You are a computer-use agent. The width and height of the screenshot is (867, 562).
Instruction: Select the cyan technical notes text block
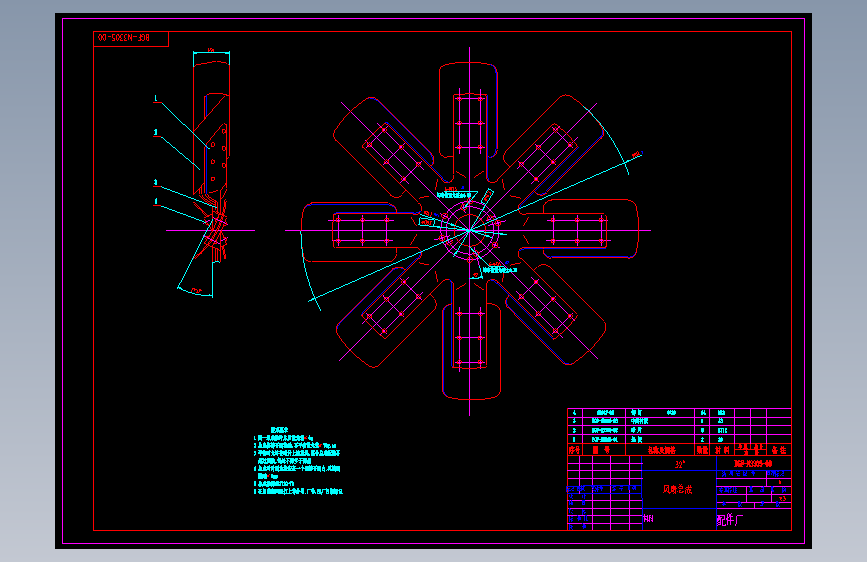tap(297, 460)
